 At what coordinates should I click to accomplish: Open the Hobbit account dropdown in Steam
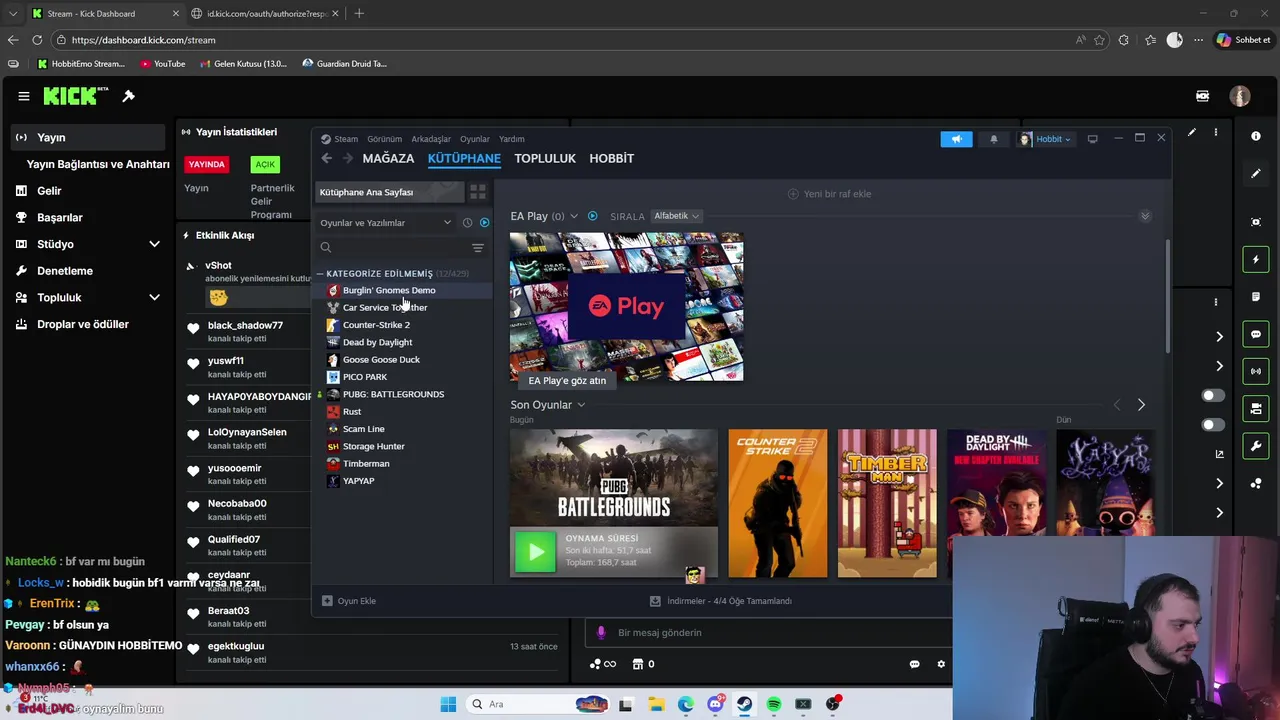[x=1044, y=139]
